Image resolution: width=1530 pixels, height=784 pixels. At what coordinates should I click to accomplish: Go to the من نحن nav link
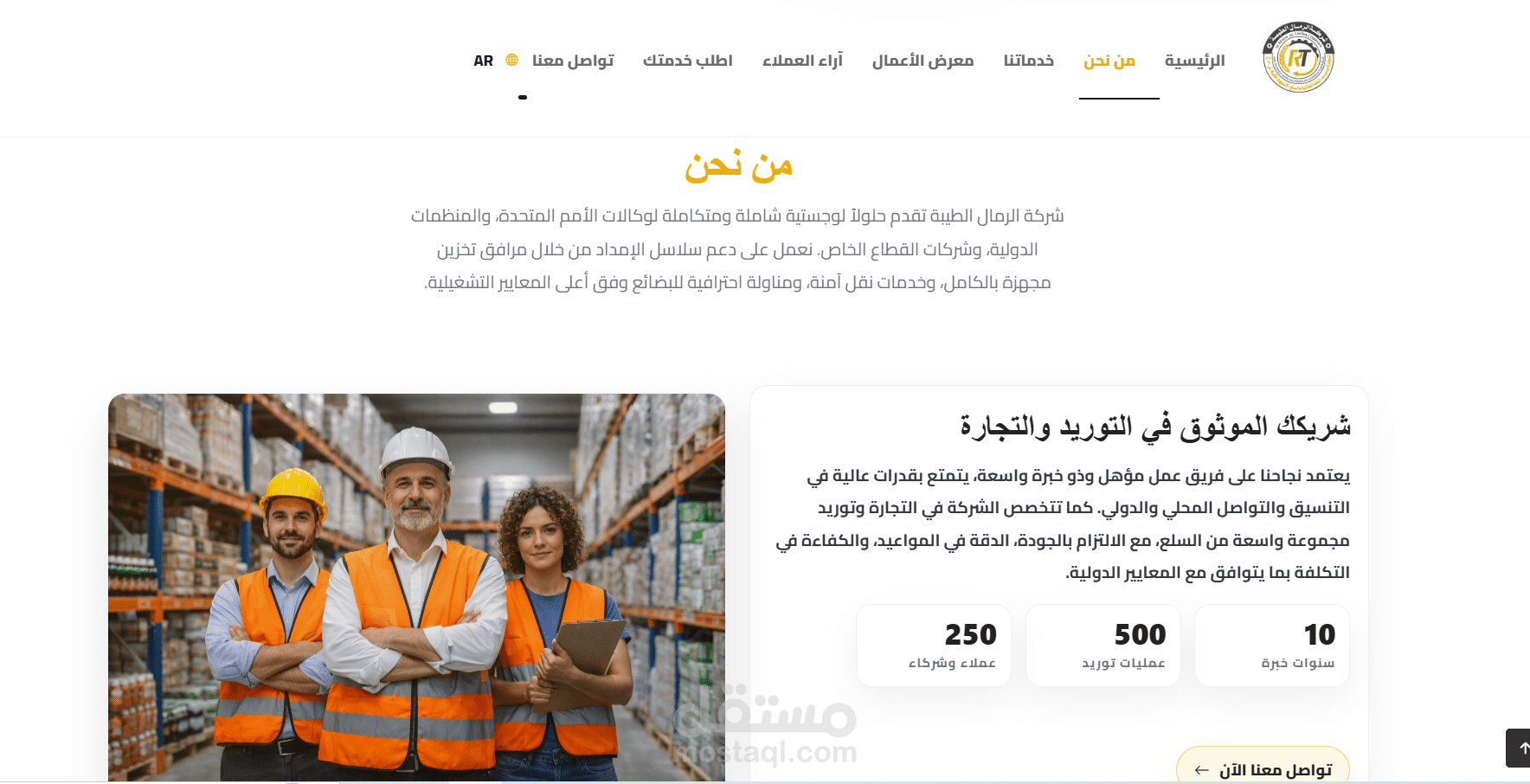click(x=1109, y=61)
